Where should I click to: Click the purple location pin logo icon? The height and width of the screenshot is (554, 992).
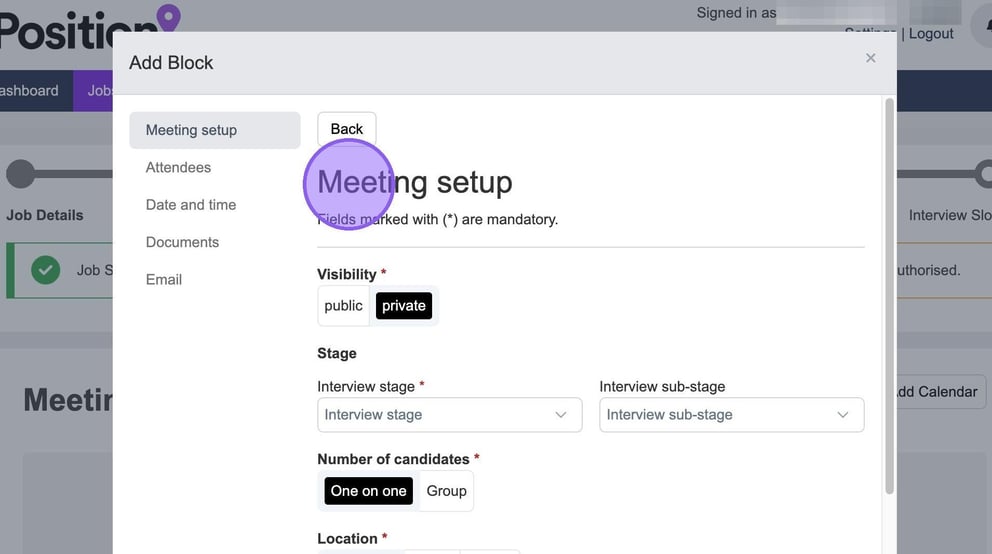coord(168,17)
